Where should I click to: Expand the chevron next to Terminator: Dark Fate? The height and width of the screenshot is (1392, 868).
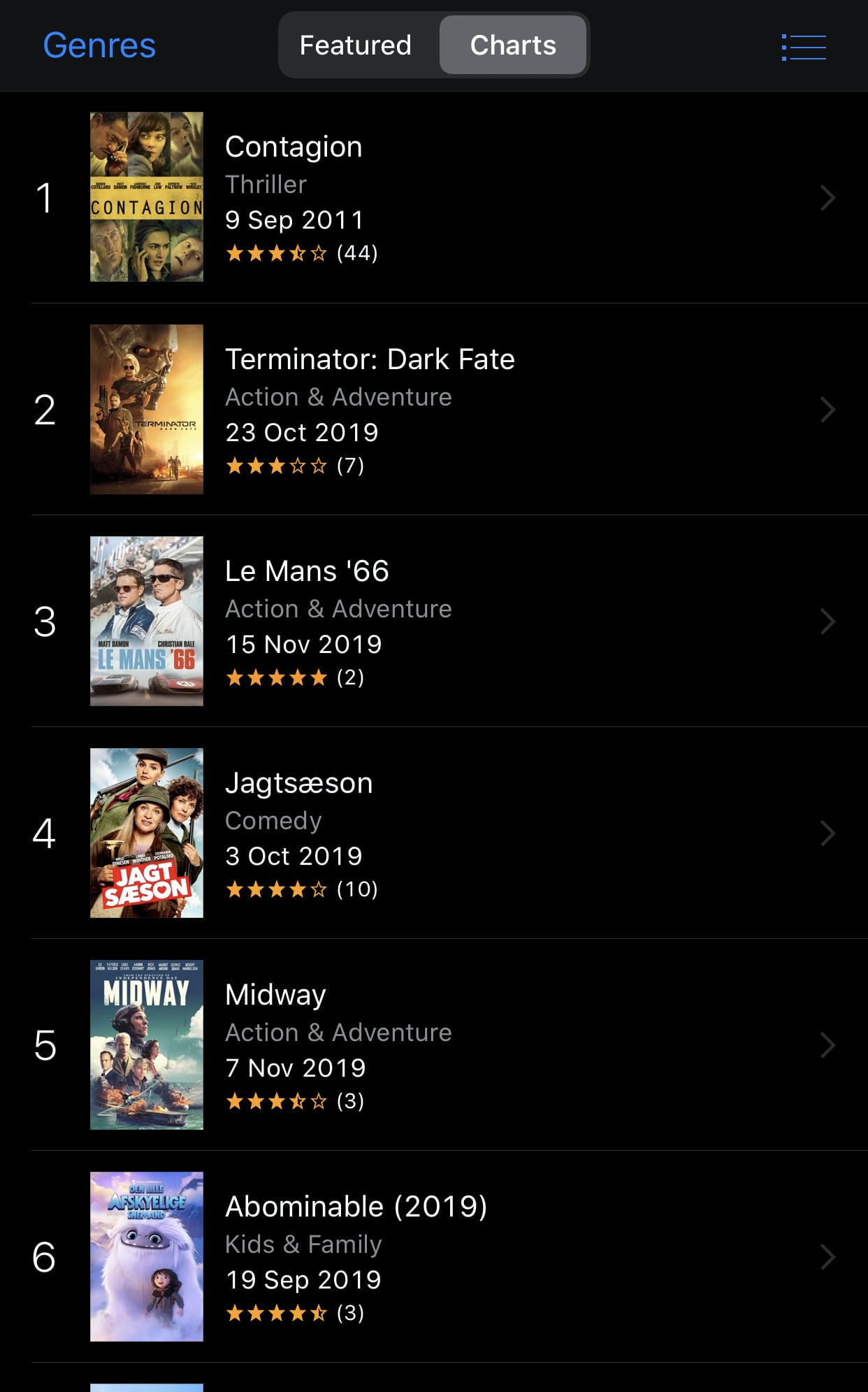827,410
